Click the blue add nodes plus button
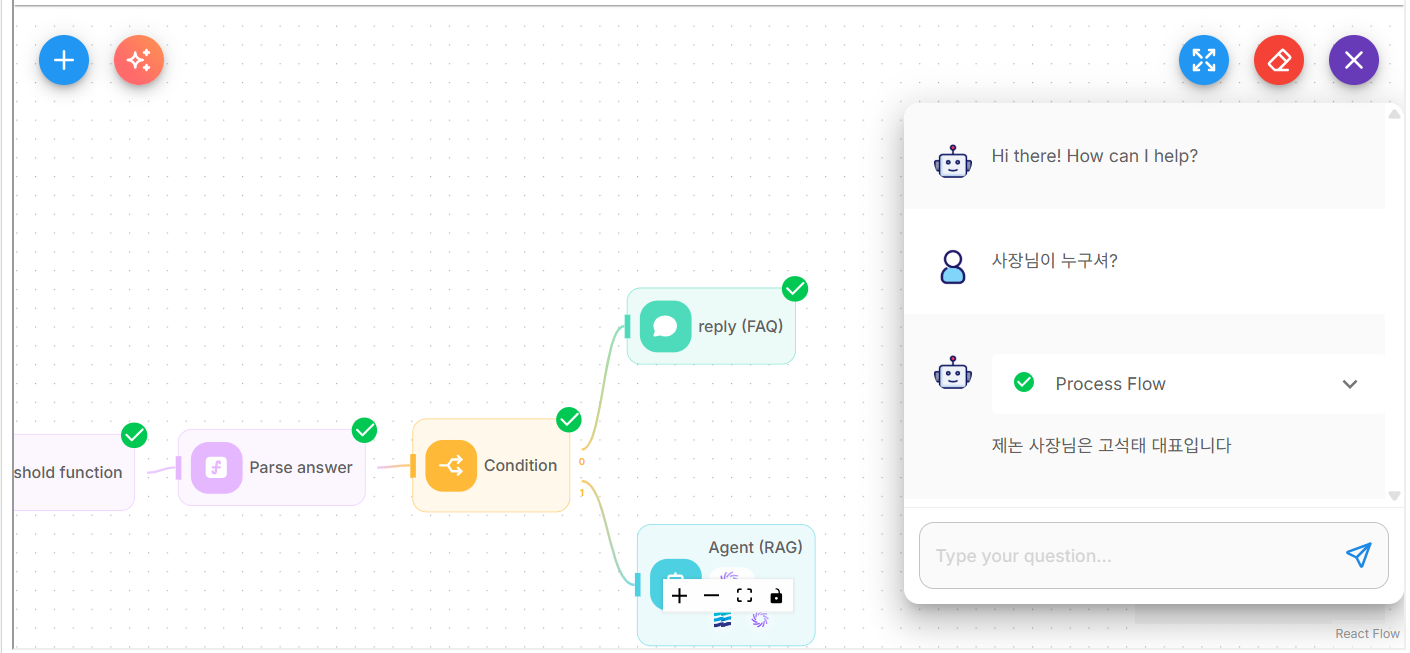The height and width of the screenshot is (653, 1410). (x=64, y=60)
